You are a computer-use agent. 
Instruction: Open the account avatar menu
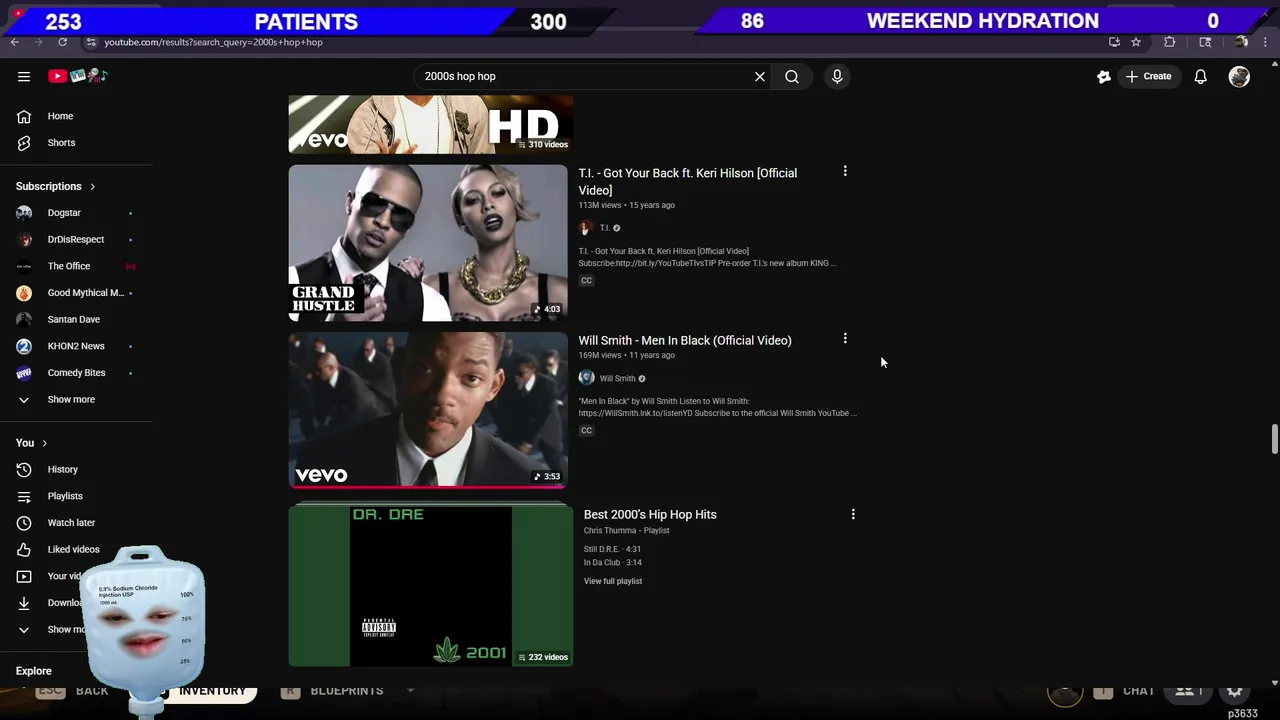coord(1239,76)
